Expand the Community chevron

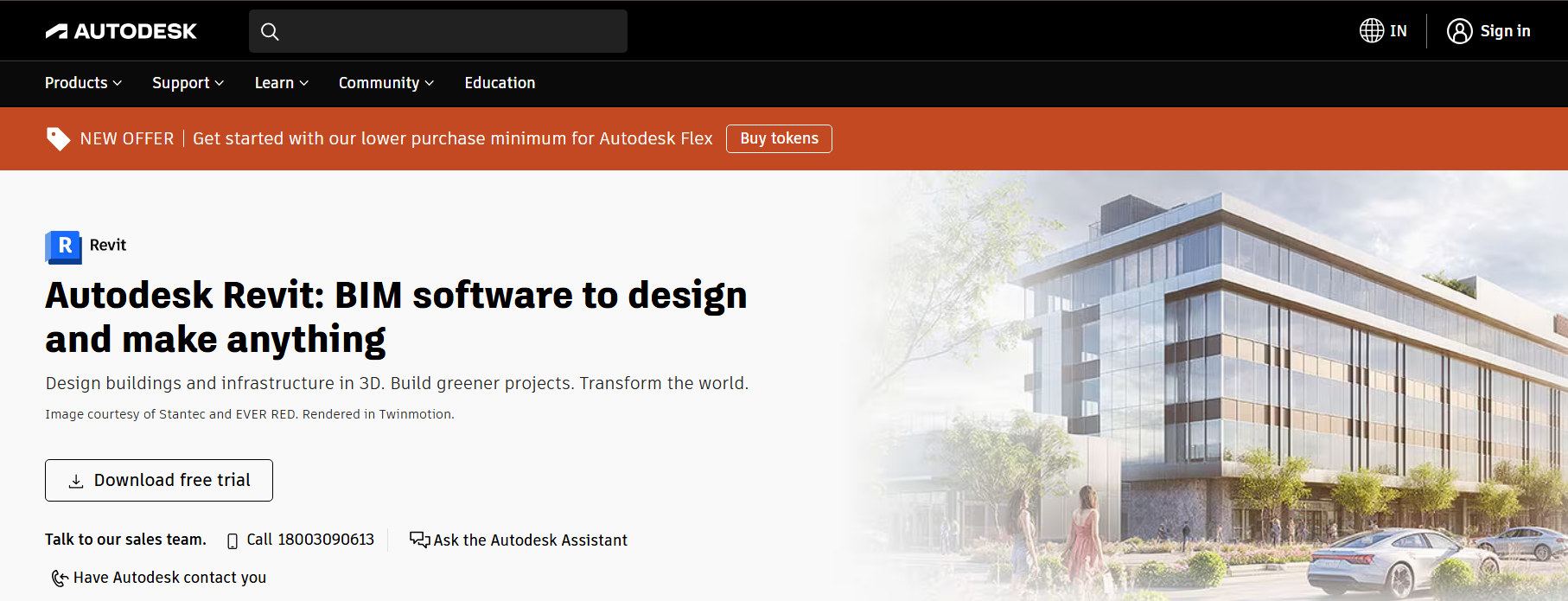pos(430,83)
